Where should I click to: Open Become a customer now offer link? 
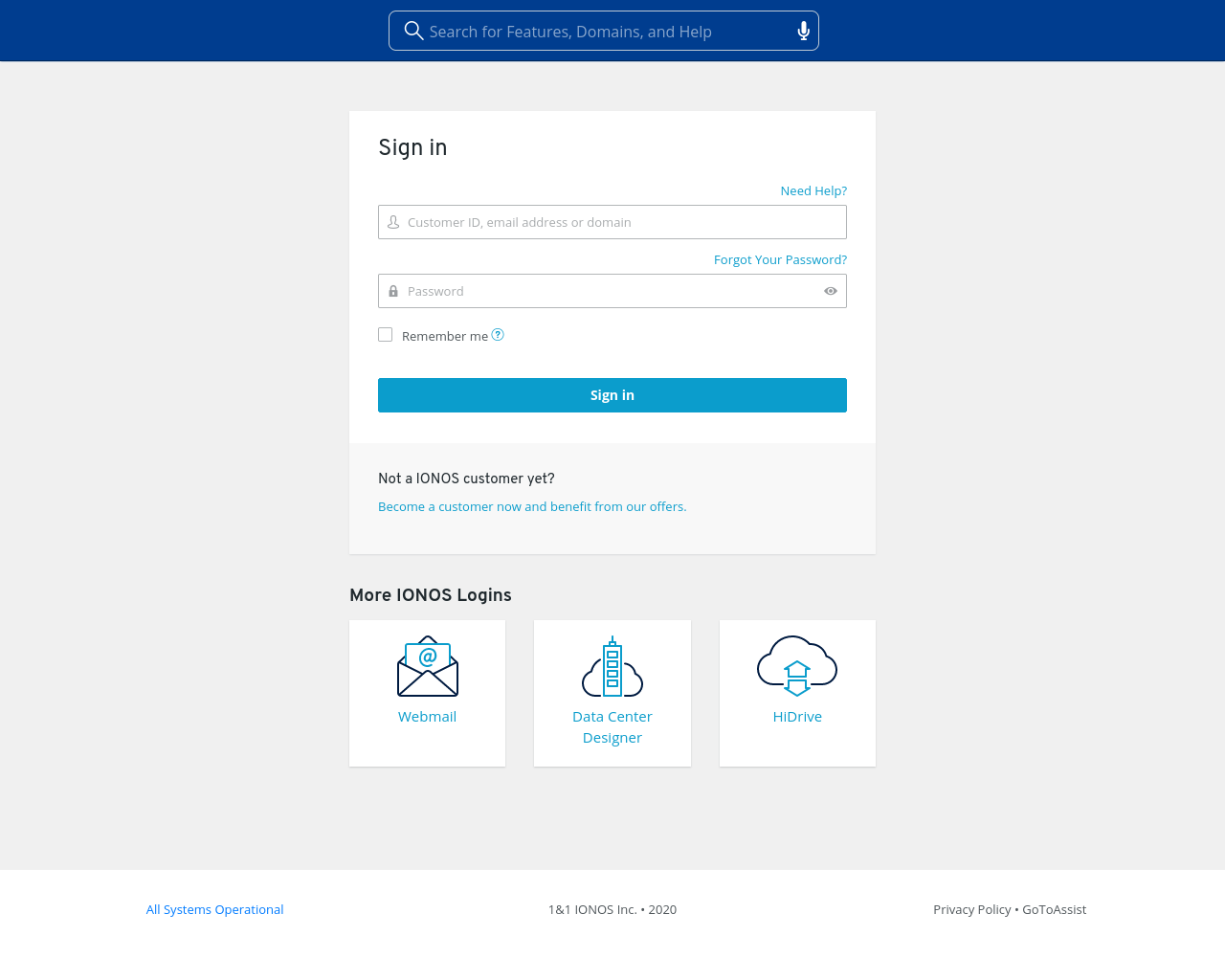tap(532, 506)
